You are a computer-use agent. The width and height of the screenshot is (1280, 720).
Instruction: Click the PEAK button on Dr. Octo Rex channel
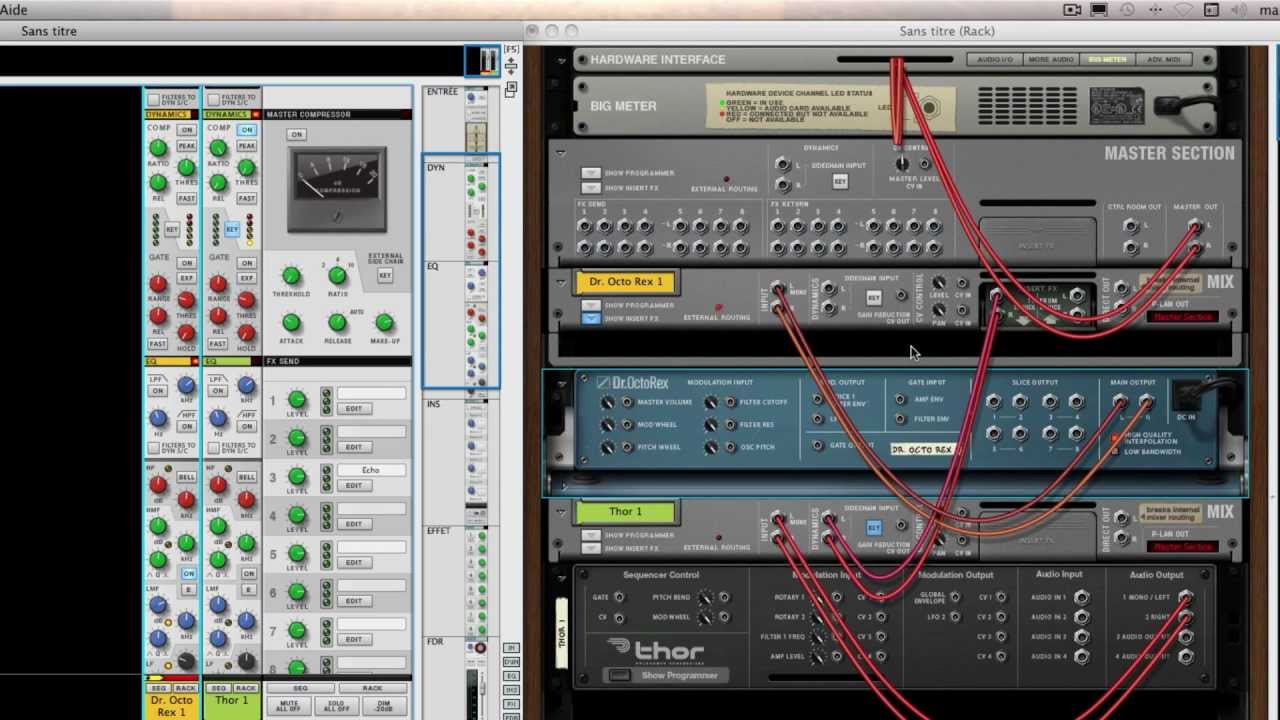(187, 146)
